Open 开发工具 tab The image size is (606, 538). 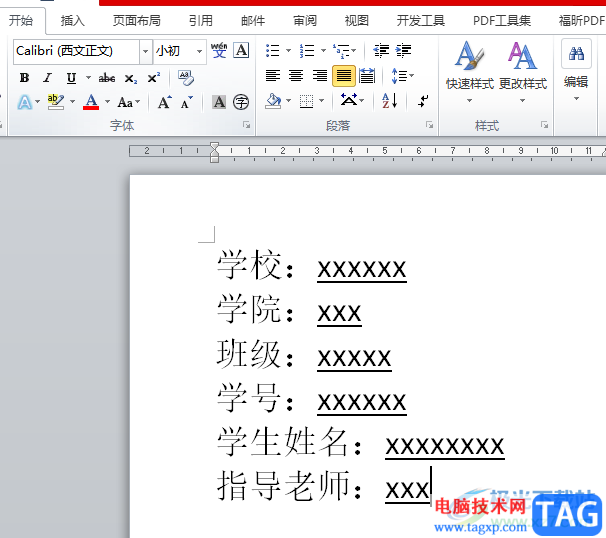click(421, 20)
